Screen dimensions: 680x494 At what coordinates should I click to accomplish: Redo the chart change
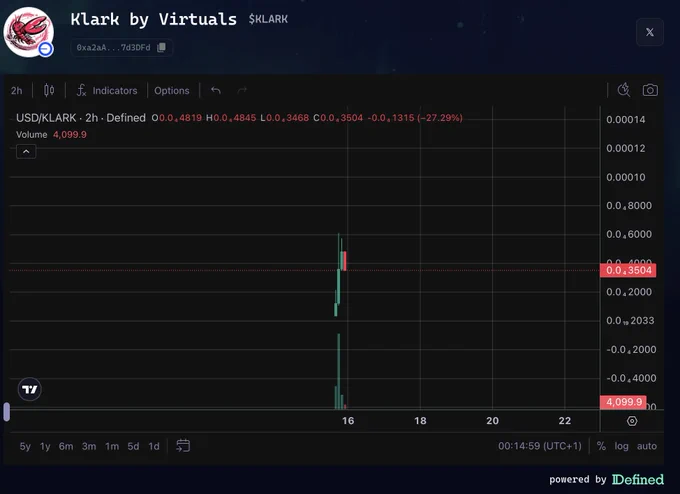coord(242,90)
